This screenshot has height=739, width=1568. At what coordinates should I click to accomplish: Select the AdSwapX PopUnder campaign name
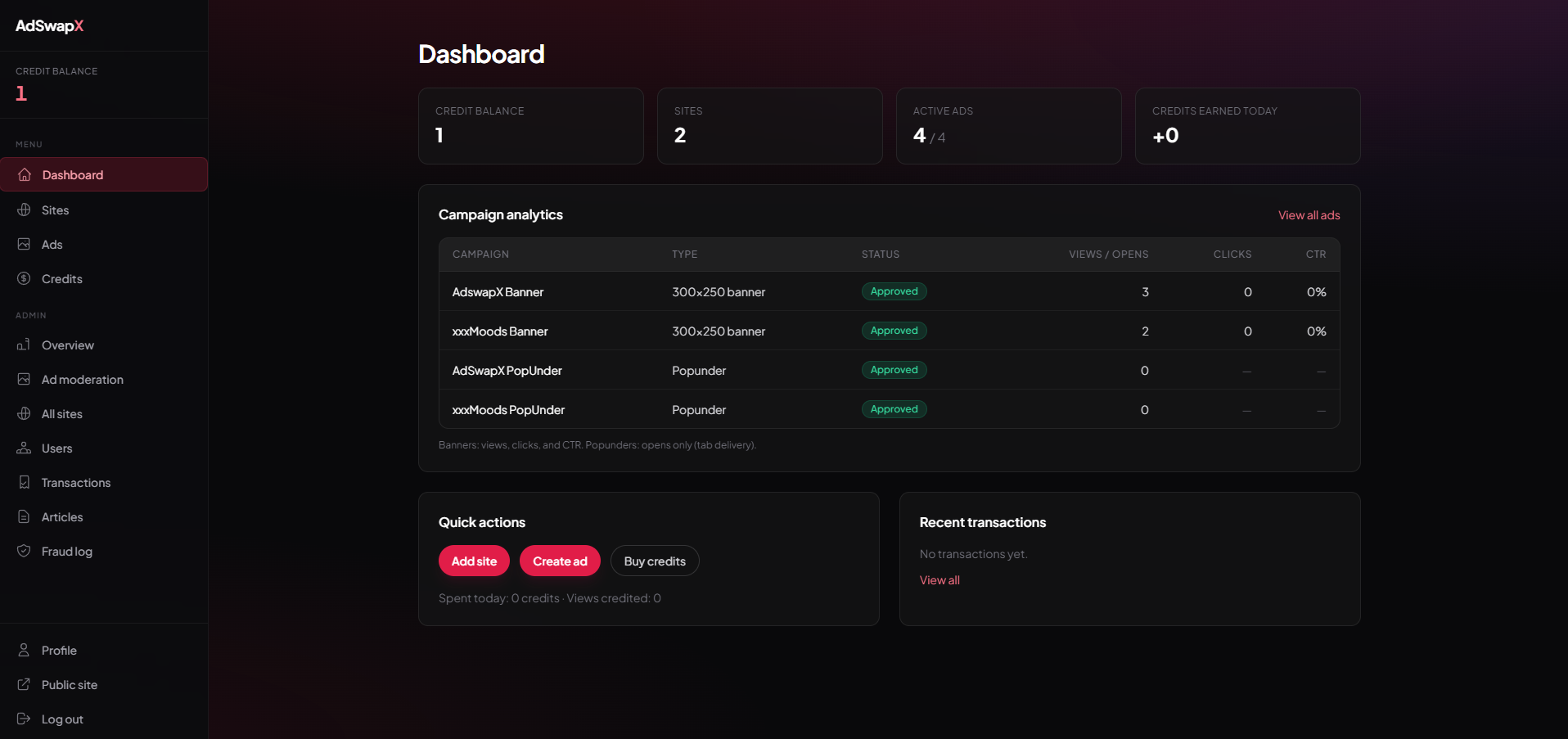(507, 371)
